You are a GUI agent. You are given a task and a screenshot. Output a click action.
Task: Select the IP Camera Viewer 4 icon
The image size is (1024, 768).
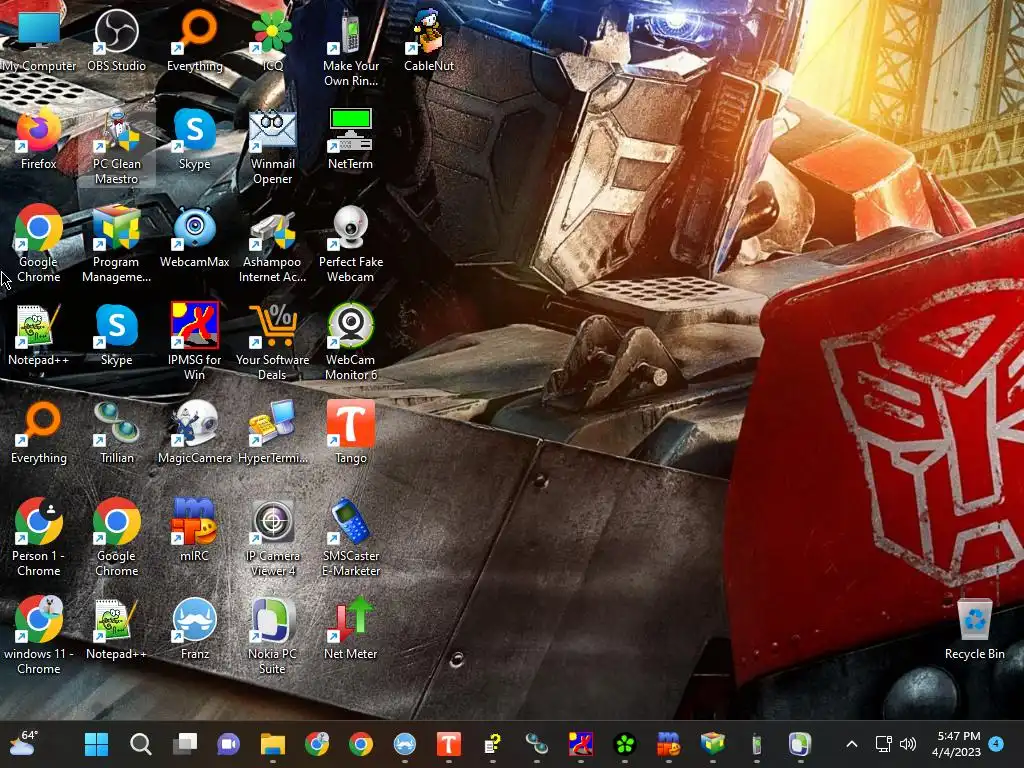pyautogui.click(x=272, y=537)
